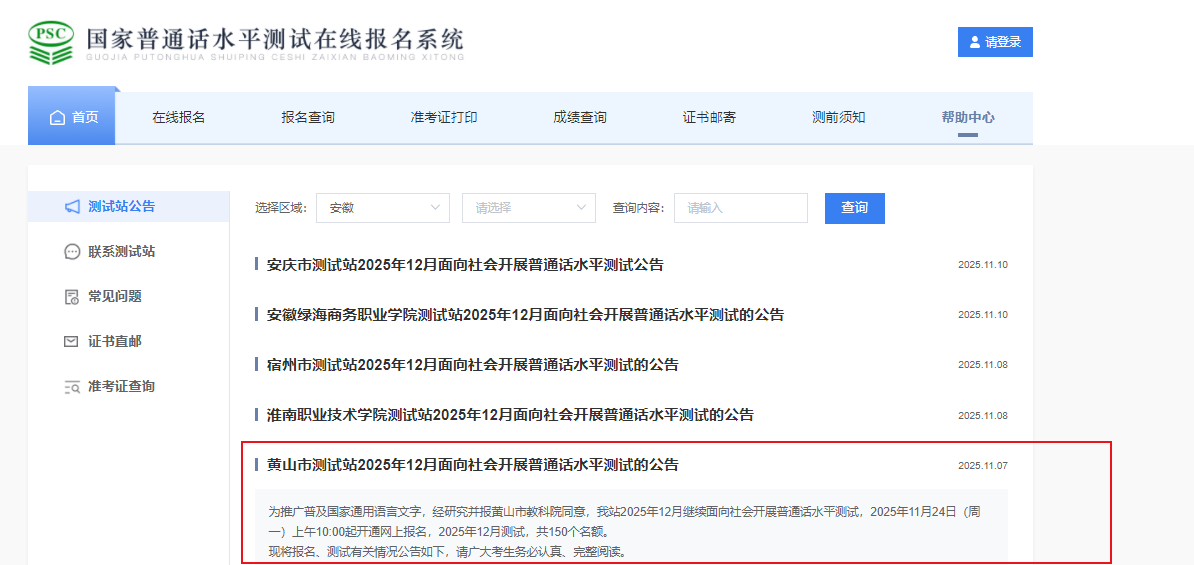
Task: Focus the 查询内容 search input field
Action: pos(740,208)
